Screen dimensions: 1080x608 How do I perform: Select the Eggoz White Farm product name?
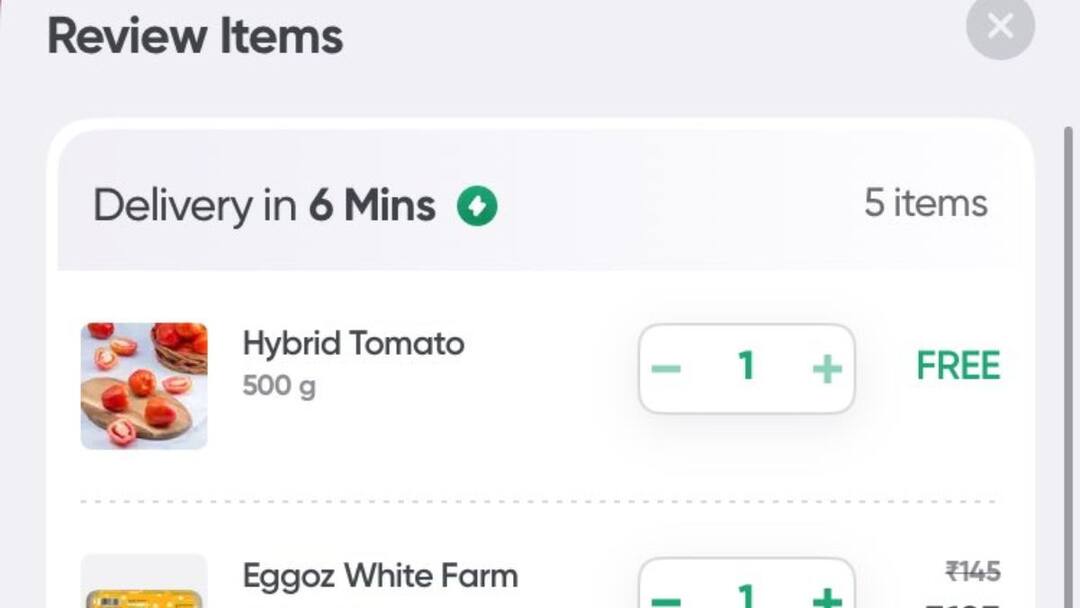[380, 576]
